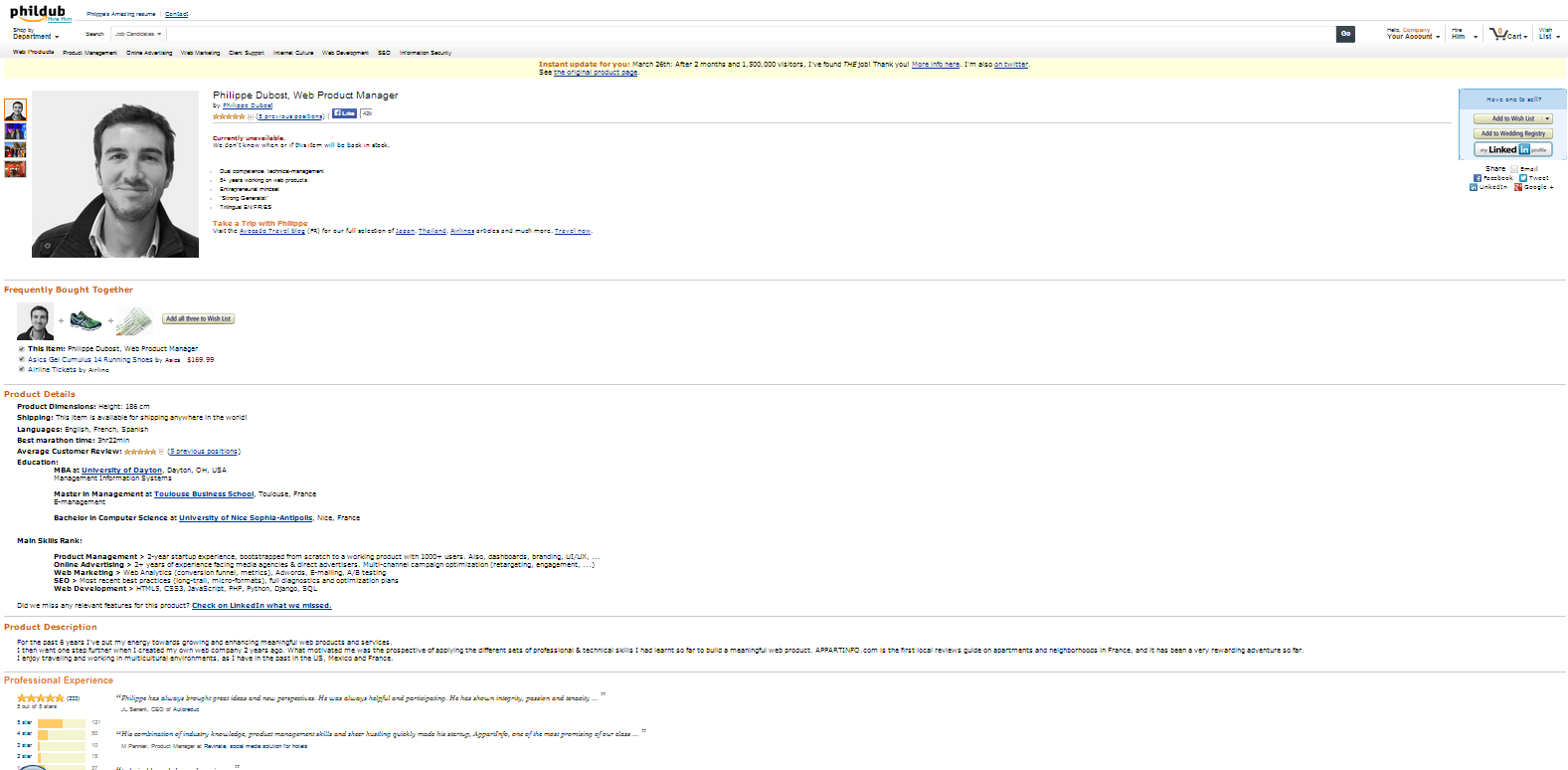Click into the search input field

click(x=750, y=34)
